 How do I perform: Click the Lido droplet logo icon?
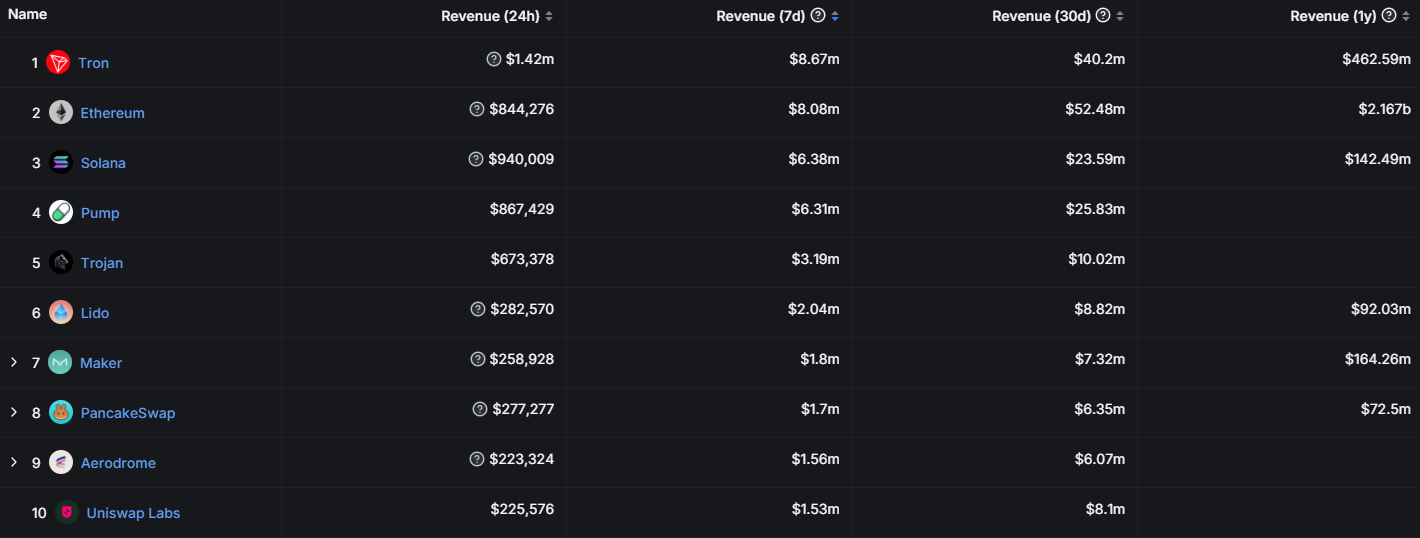[61, 313]
